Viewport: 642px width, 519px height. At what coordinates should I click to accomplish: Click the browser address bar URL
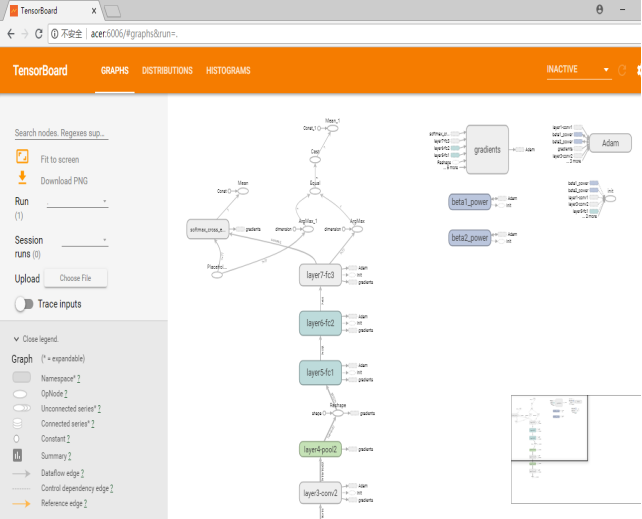click(x=134, y=34)
